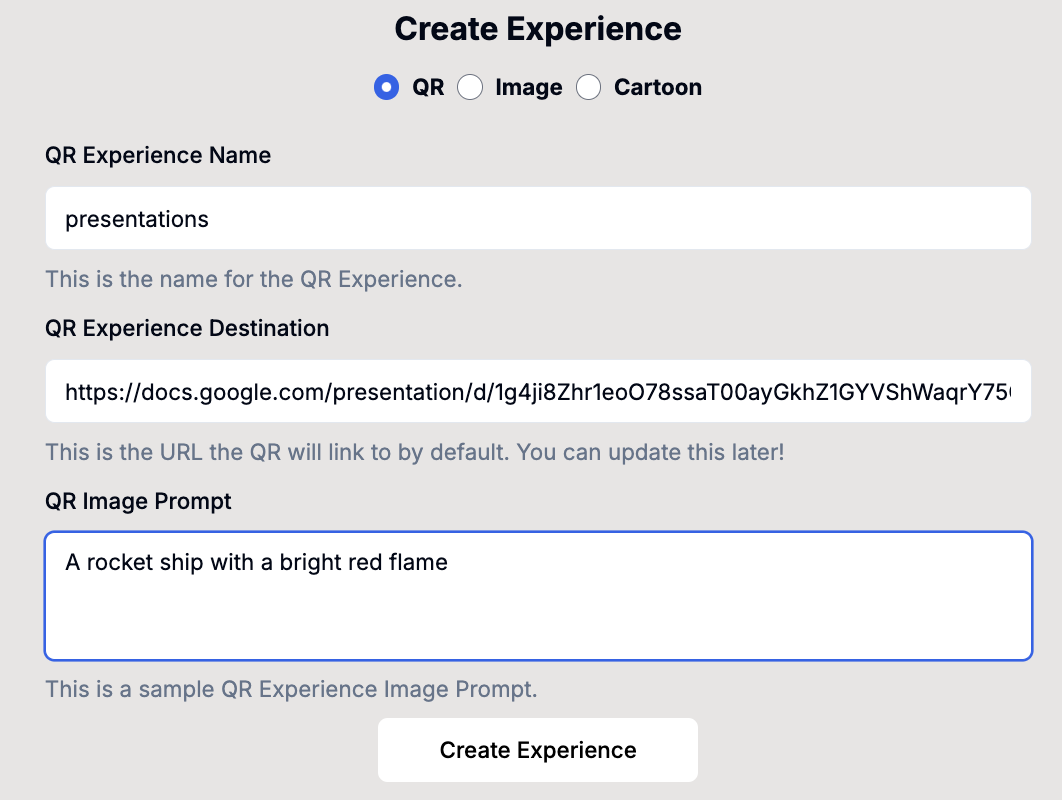The width and height of the screenshot is (1062, 800).
Task: Click the Cartoon option label text
Action: (x=657, y=87)
